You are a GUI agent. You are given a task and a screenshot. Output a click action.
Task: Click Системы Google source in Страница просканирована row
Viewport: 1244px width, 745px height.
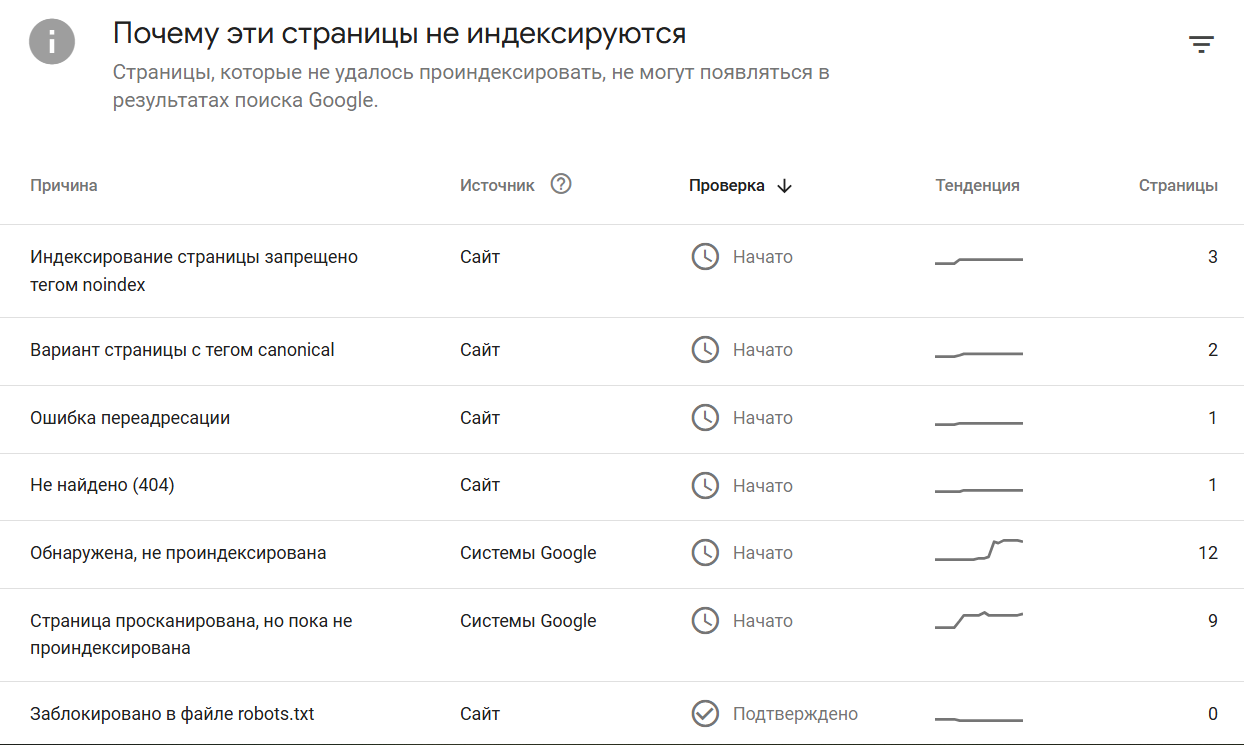528,621
